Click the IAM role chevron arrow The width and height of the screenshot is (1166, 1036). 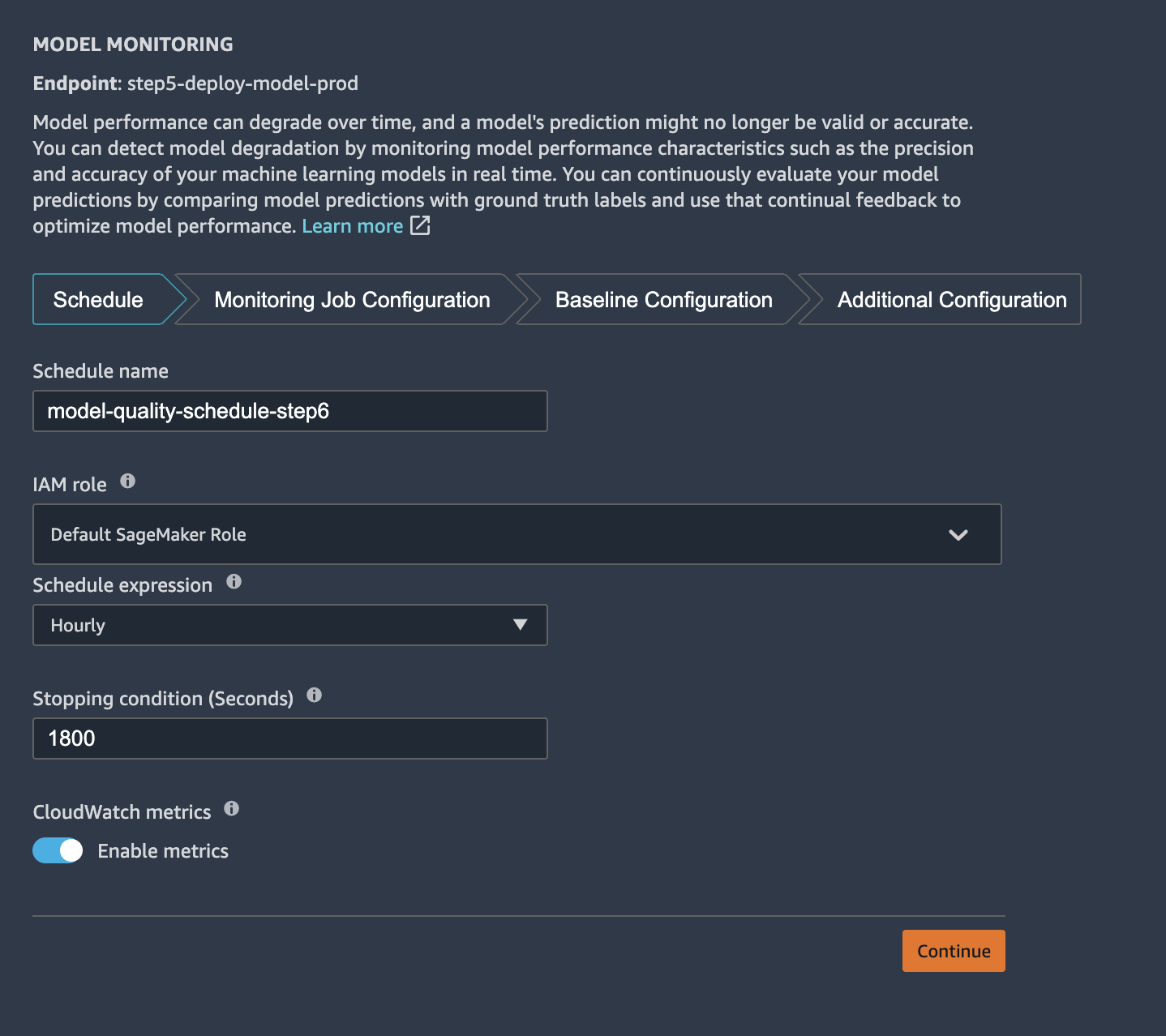pos(958,535)
